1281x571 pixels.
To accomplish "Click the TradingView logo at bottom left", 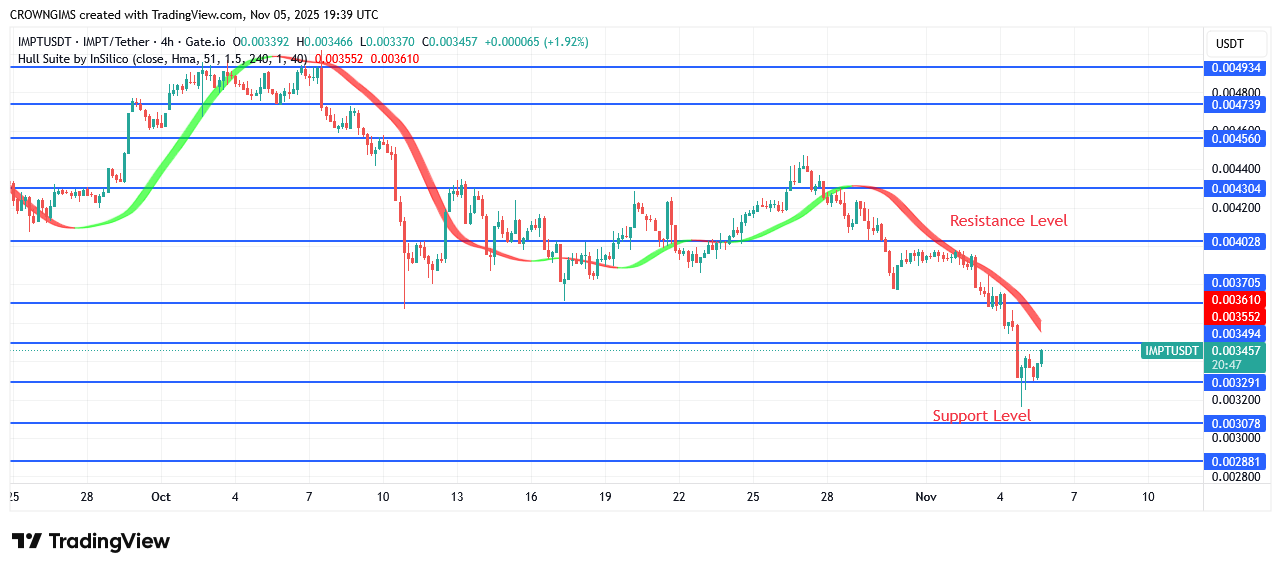I will [x=91, y=541].
